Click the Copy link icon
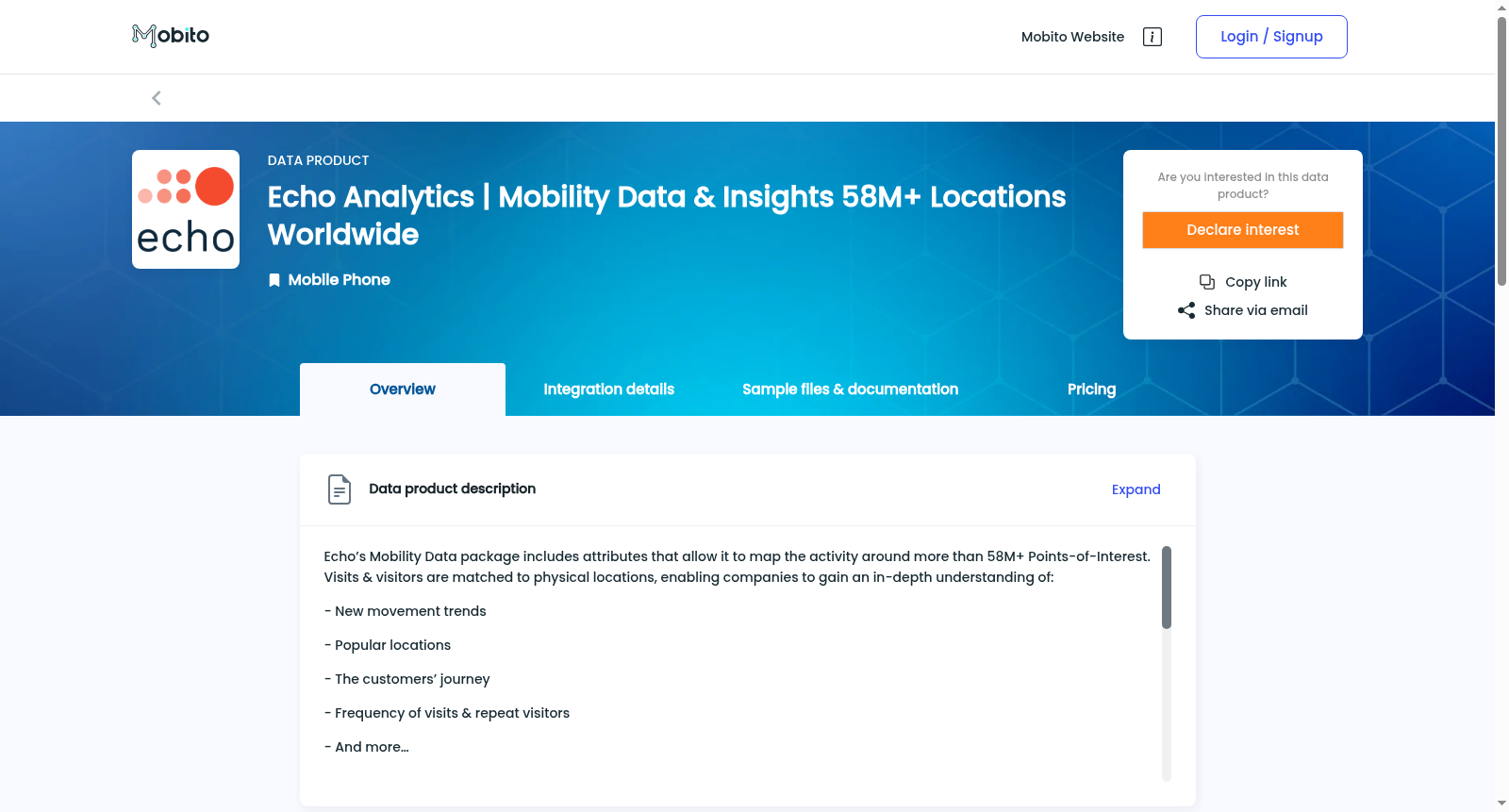Viewport: 1509px width, 812px height. [1207, 282]
